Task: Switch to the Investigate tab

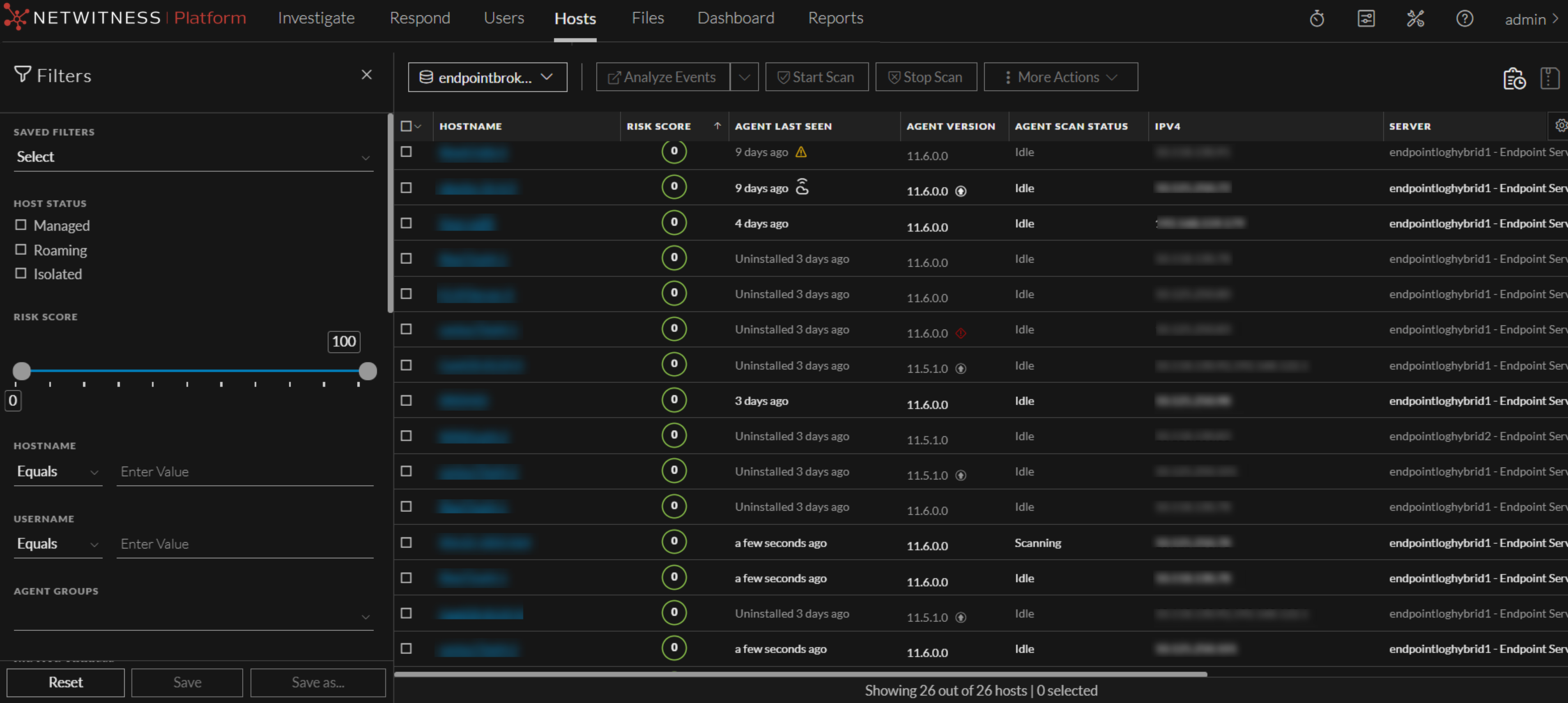Action: tap(315, 18)
